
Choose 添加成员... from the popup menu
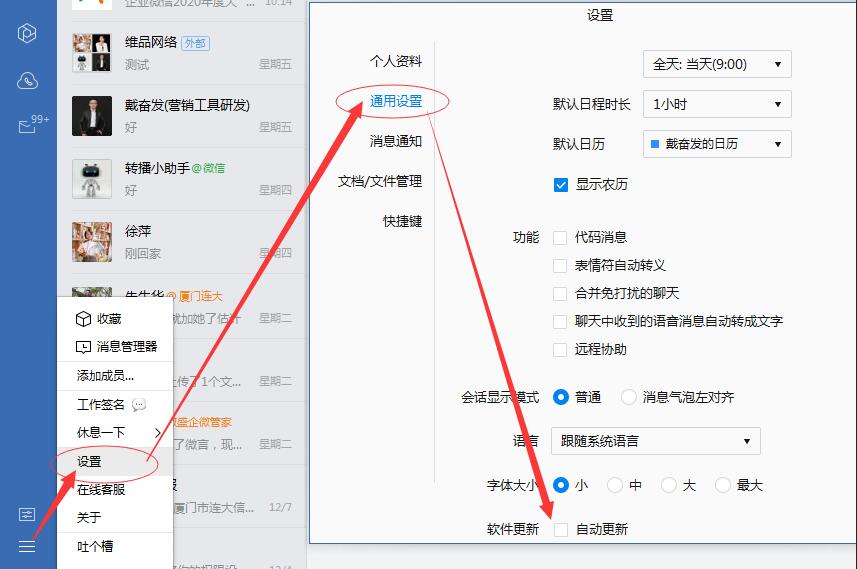click(x=115, y=376)
